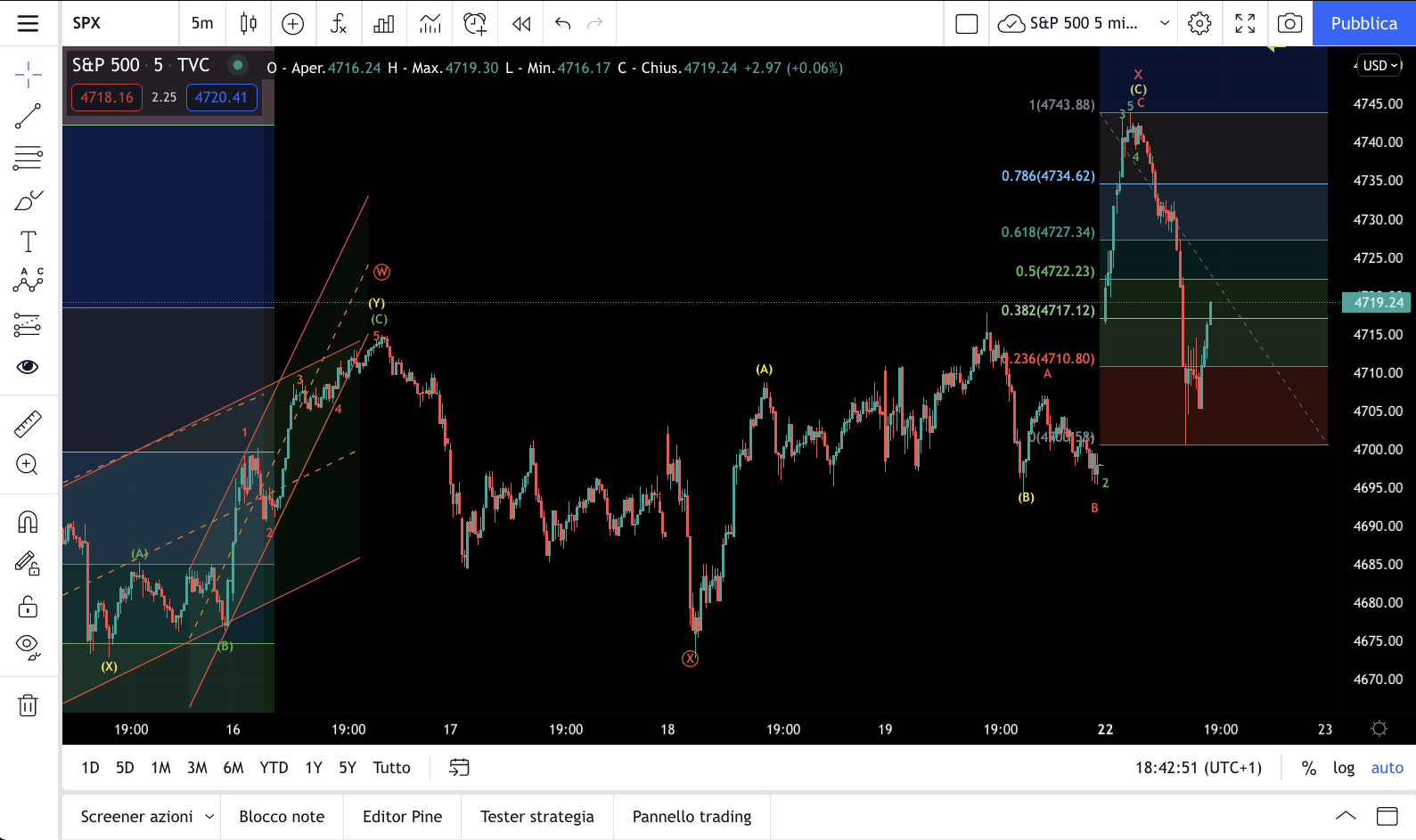Open the ABC pattern tools

[x=29, y=281]
